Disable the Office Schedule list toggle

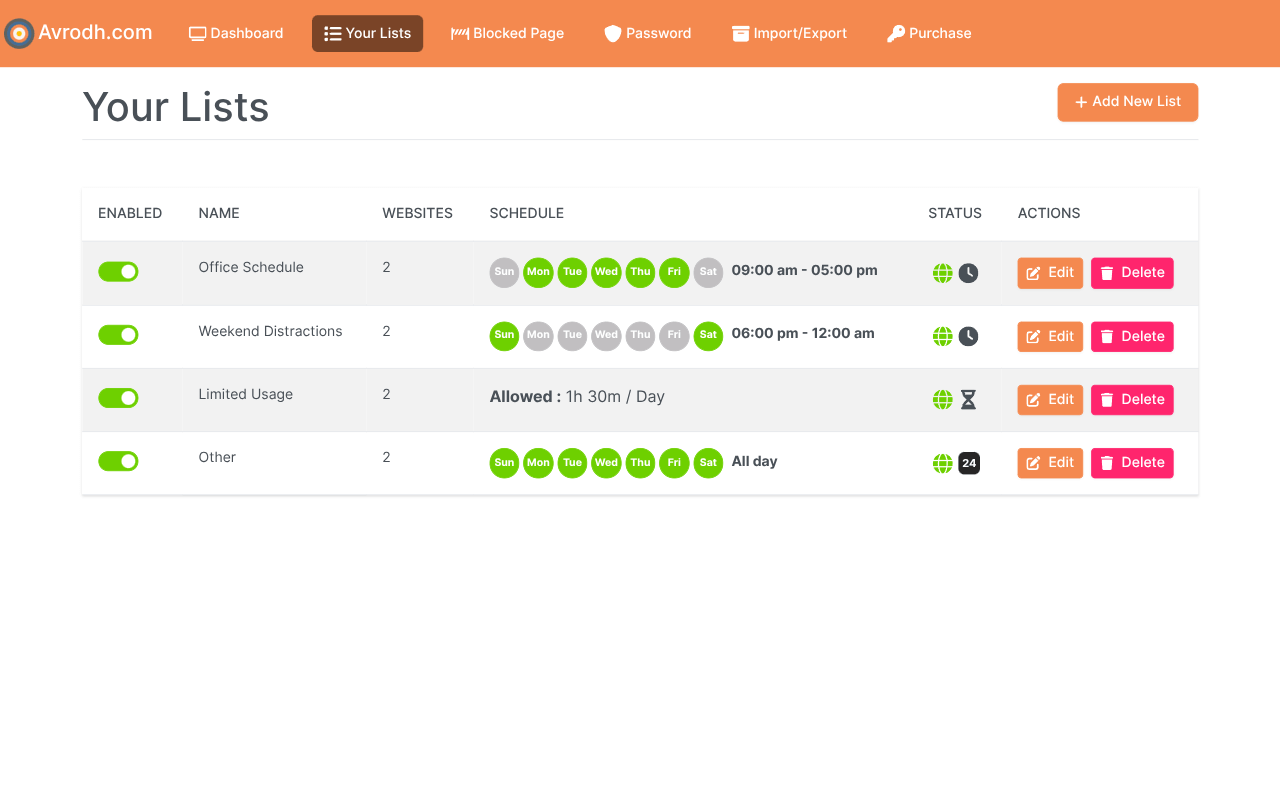click(118, 272)
